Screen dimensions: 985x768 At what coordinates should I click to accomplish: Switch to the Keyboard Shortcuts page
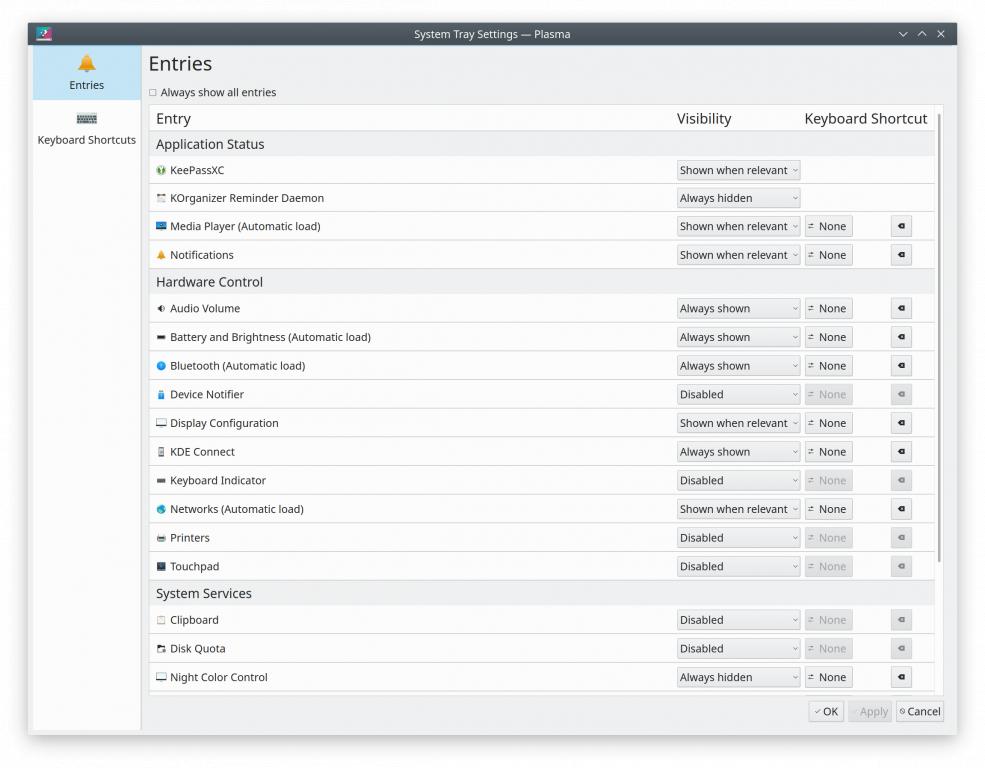click(87, 128)
